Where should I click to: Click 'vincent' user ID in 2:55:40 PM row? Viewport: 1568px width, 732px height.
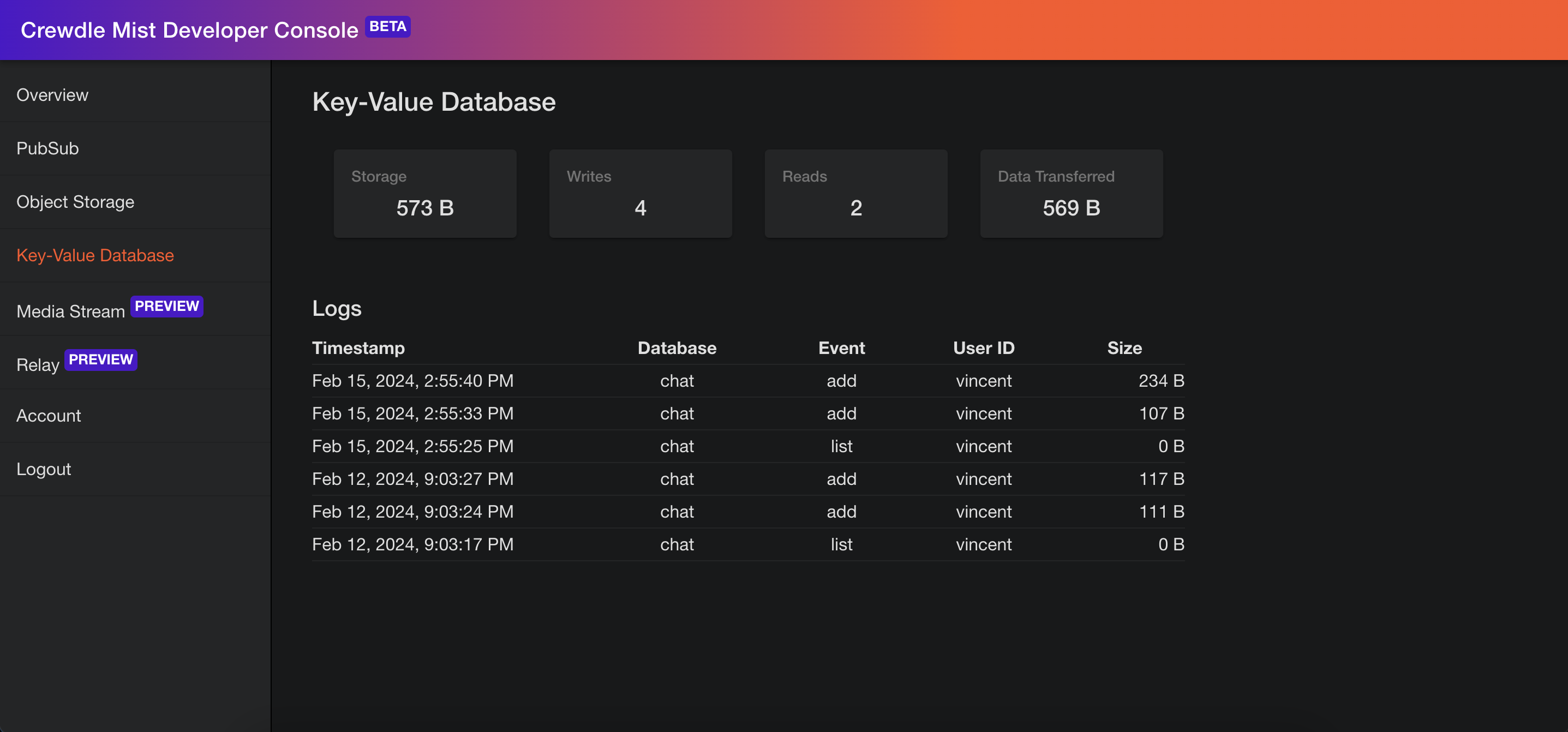[x=984, y=381]
